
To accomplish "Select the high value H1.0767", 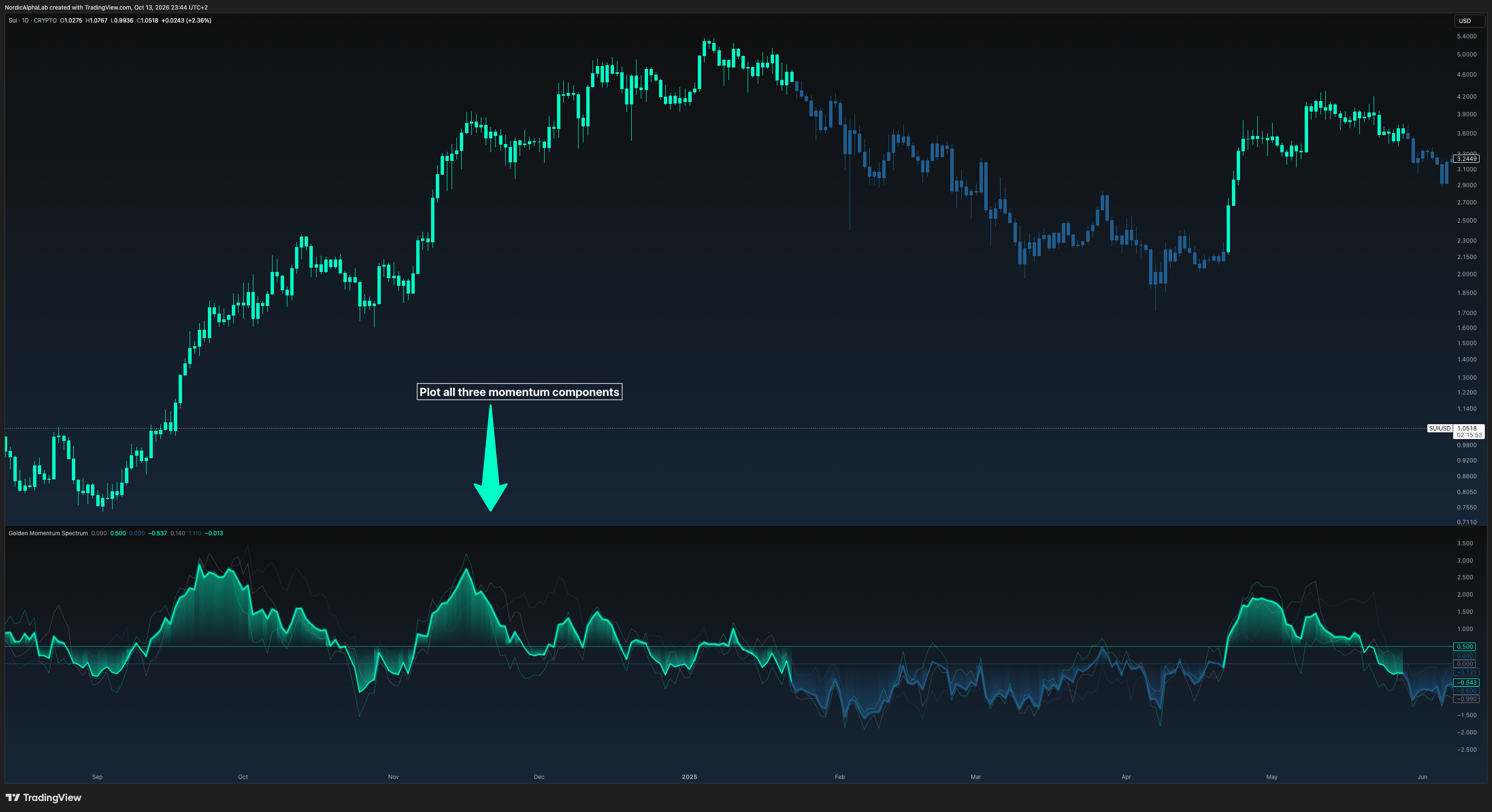I will point(97,20).
